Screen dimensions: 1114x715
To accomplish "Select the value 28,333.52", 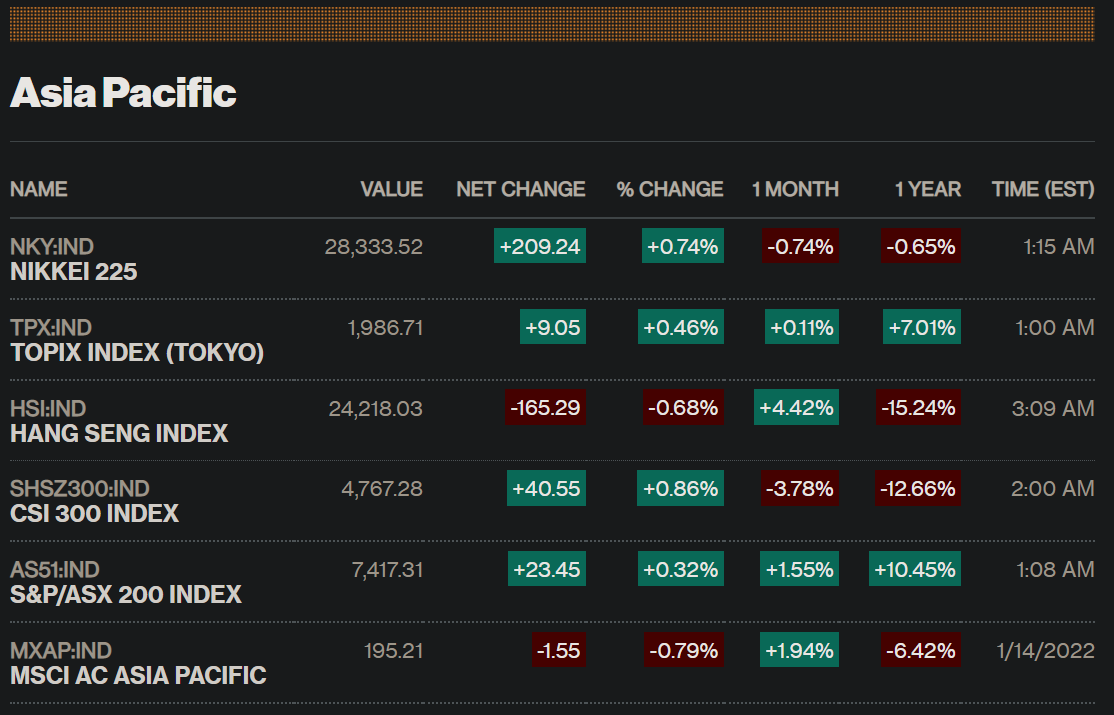I will click(x=374, y=247).
